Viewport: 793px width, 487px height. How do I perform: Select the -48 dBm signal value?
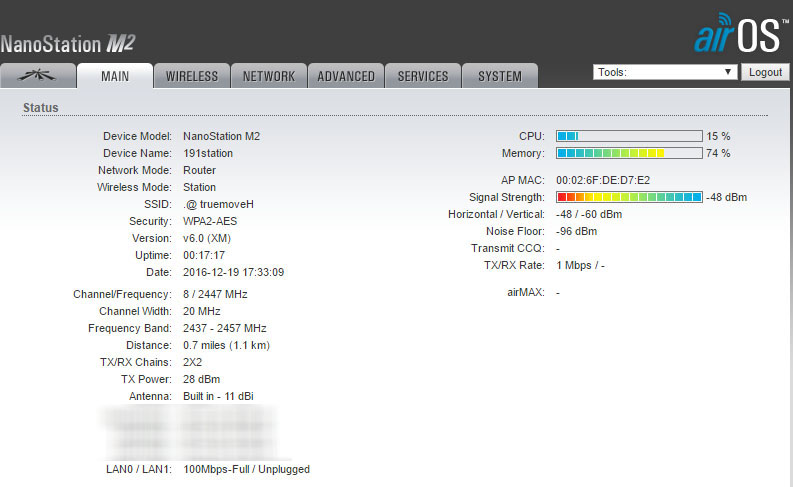pyautogui.click(x=727, y=197)
